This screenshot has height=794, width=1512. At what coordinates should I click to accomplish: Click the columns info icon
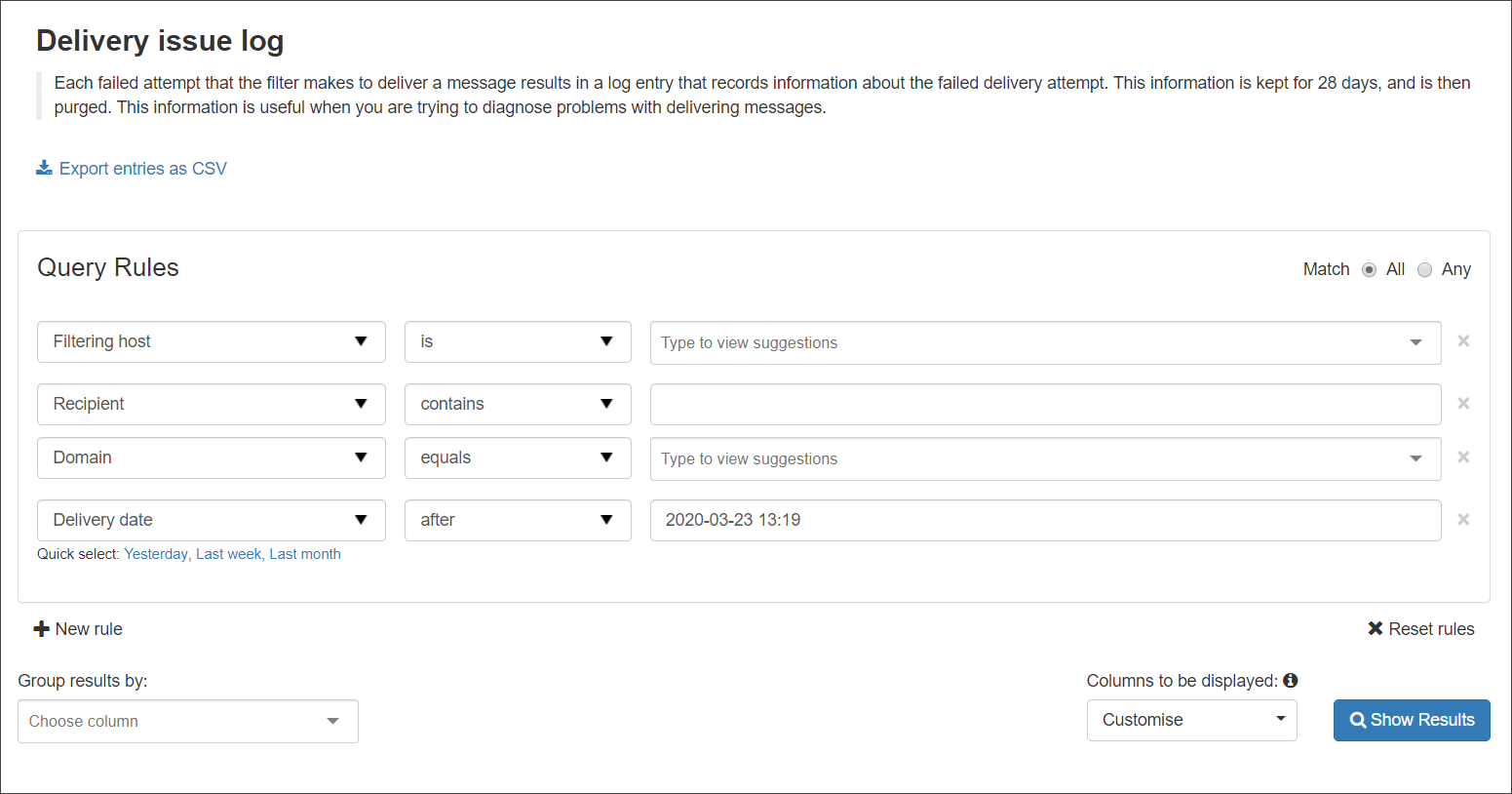(1291, 681)
